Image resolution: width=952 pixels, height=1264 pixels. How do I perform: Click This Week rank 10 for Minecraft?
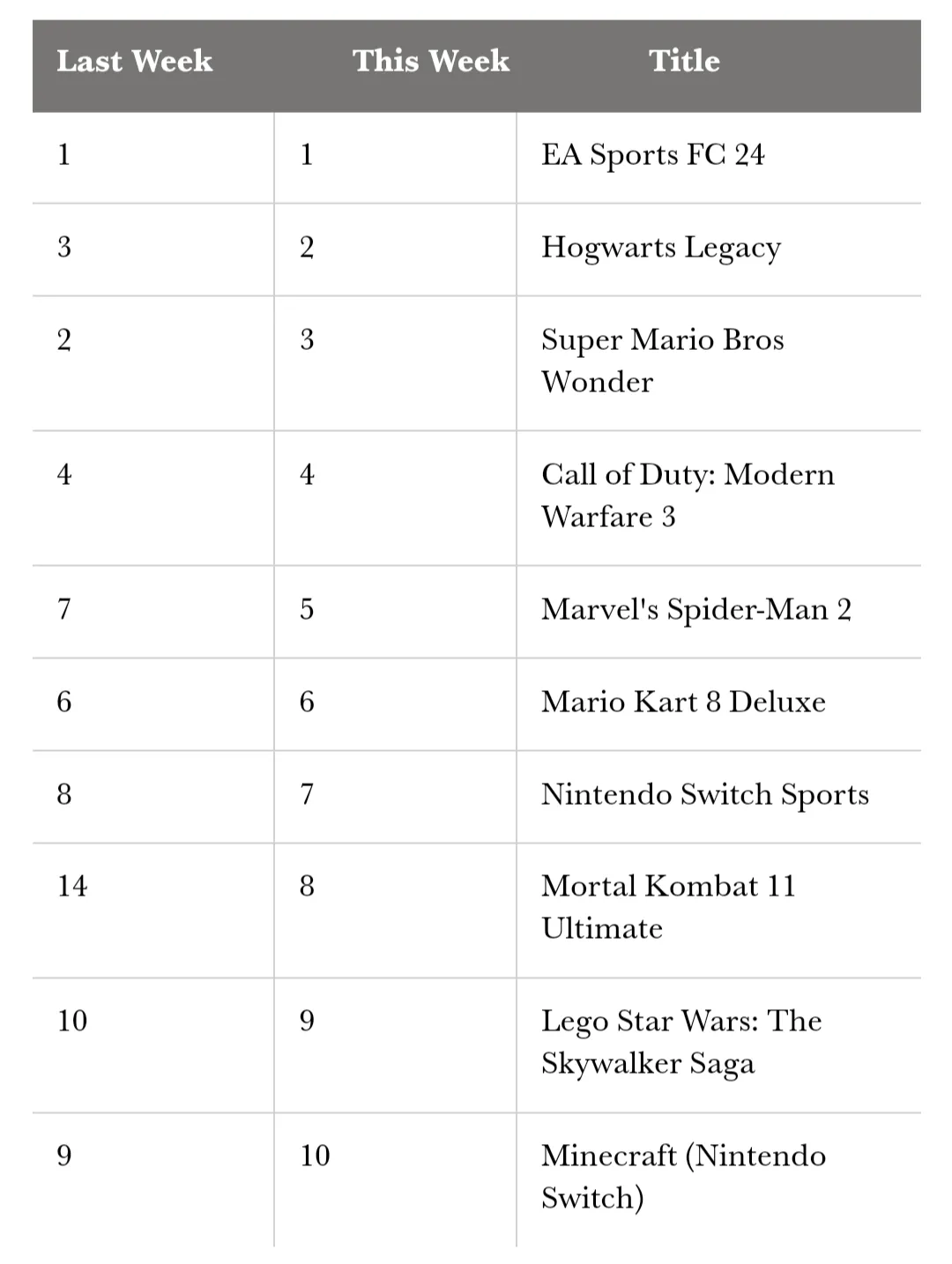click(315, 1156)
